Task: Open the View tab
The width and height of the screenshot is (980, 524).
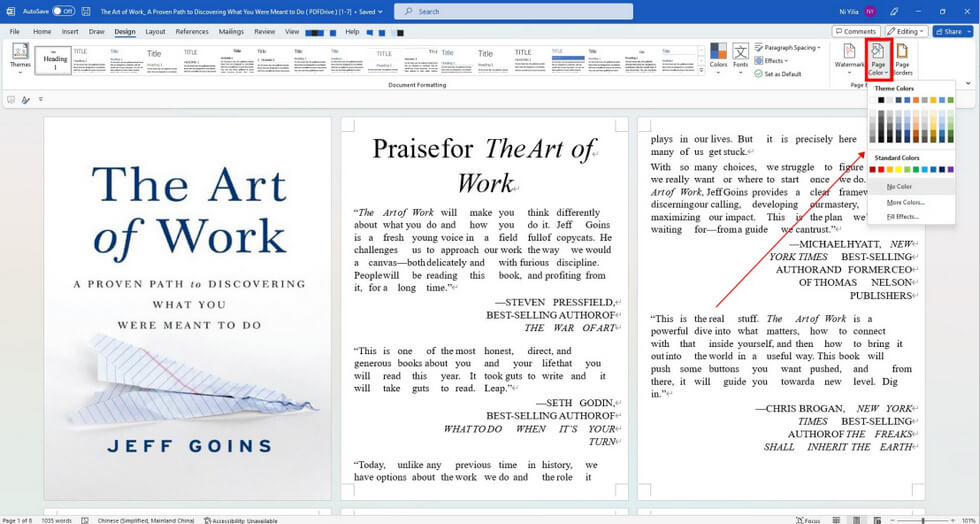Action: click(292, 31)
